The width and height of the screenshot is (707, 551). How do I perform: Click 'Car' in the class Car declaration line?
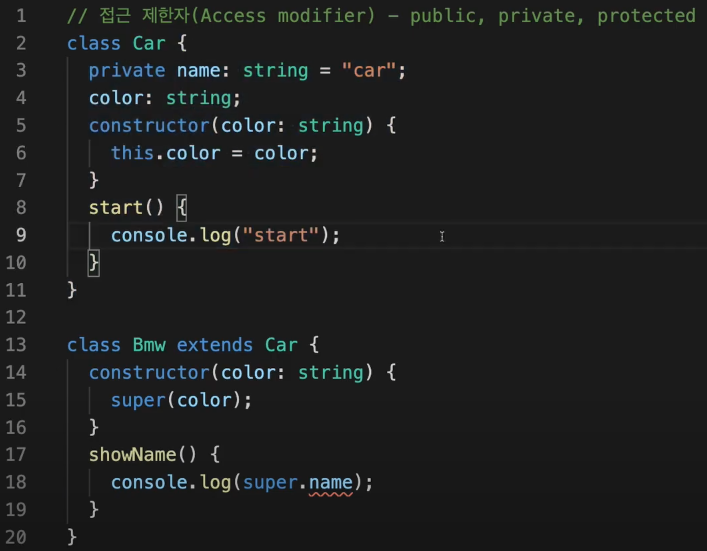tap(149, 43)
